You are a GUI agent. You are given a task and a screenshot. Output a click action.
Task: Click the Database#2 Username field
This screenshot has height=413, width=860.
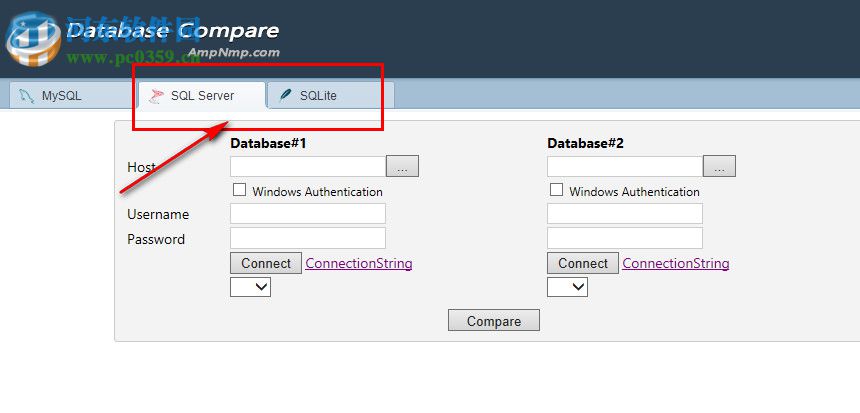click(x=625, y=213)
